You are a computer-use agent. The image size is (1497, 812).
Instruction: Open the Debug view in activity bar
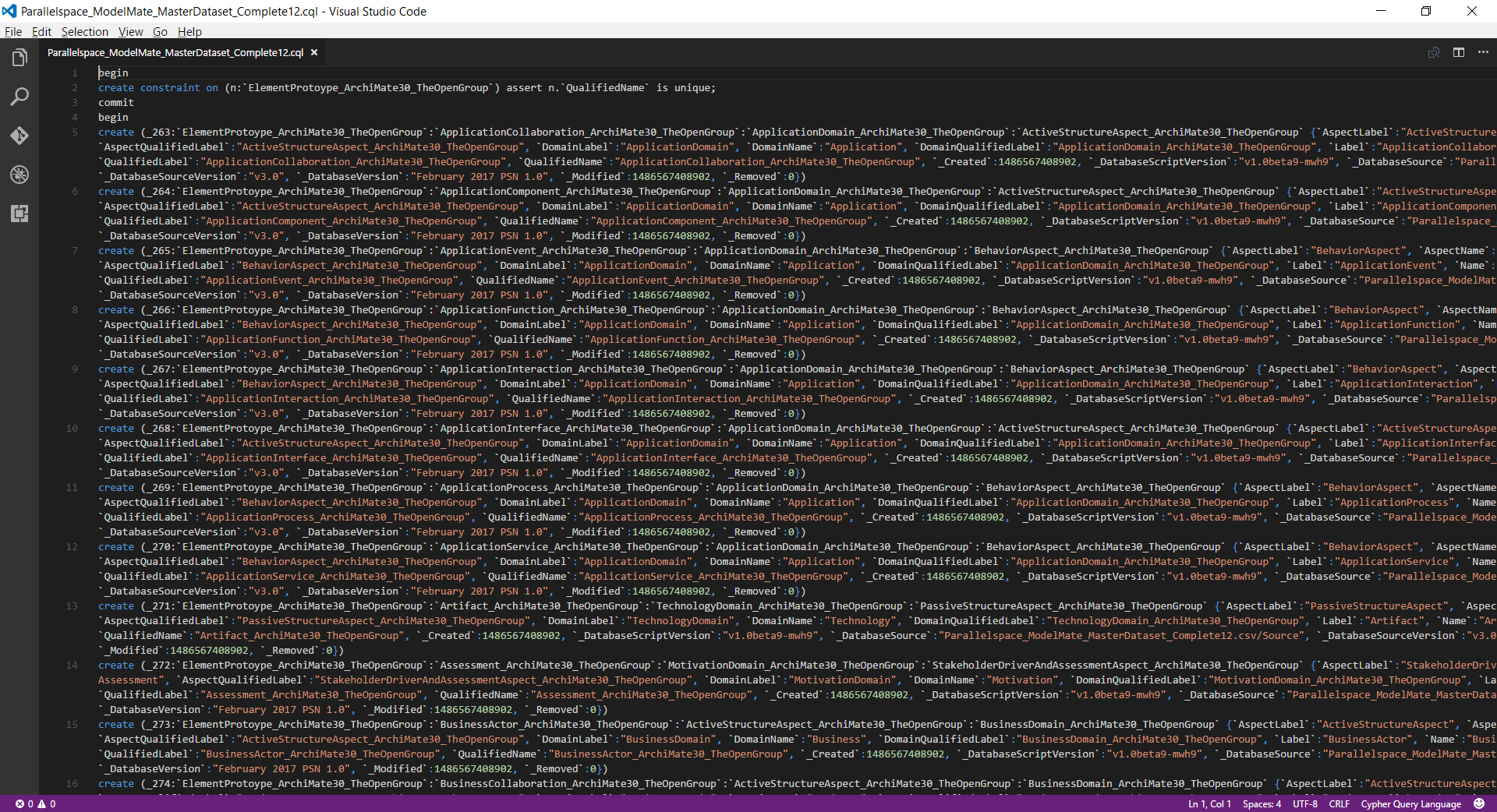click(19, 175)
